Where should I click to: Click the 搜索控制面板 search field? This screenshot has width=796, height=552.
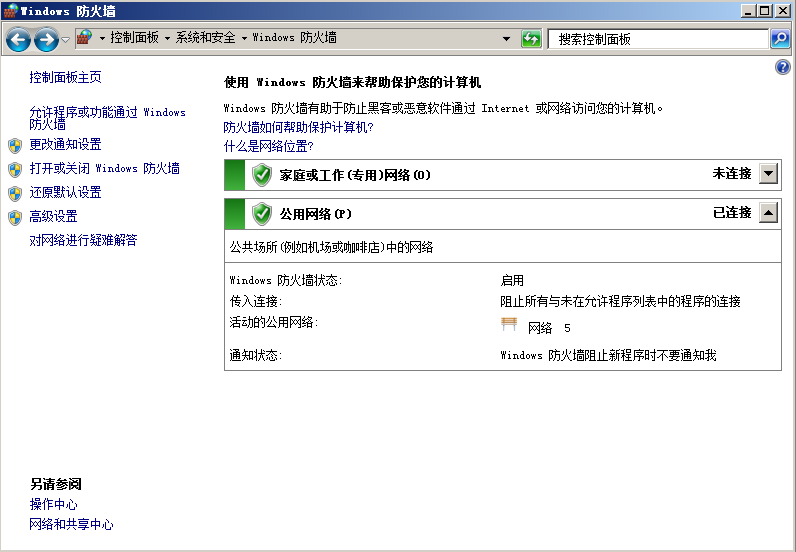click(x=657, y=39)
